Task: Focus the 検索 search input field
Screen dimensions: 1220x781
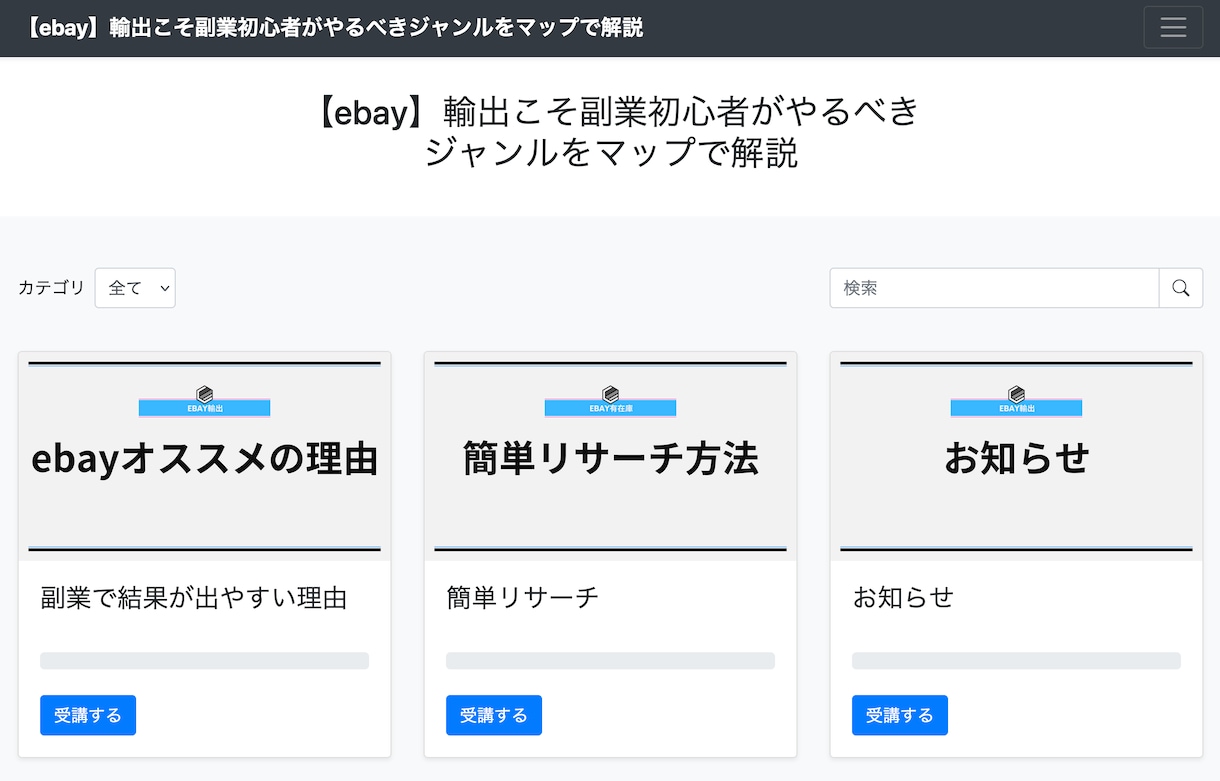Action: coord(994,288)
